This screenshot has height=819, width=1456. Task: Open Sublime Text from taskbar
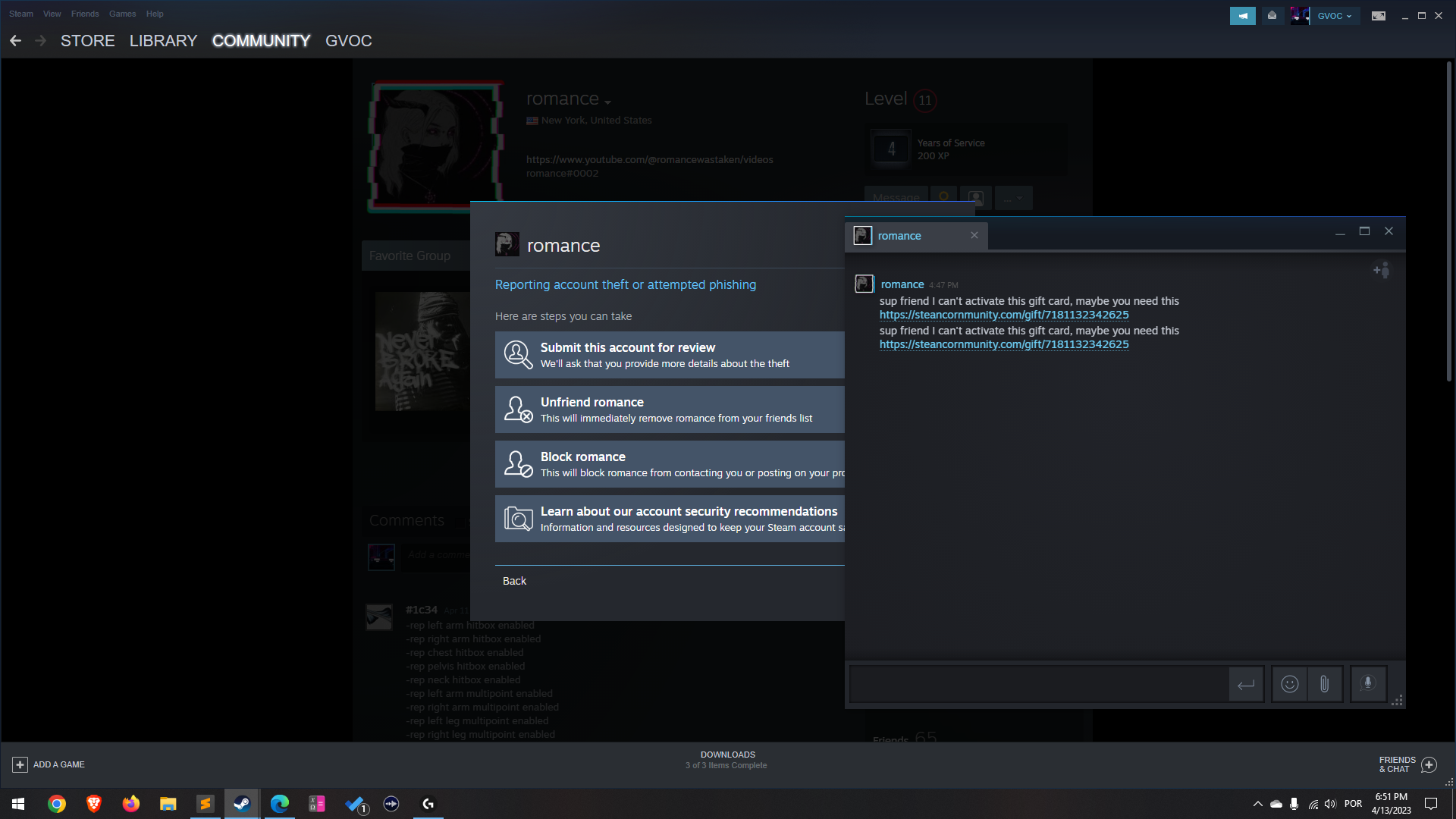[x=206, y=804]
